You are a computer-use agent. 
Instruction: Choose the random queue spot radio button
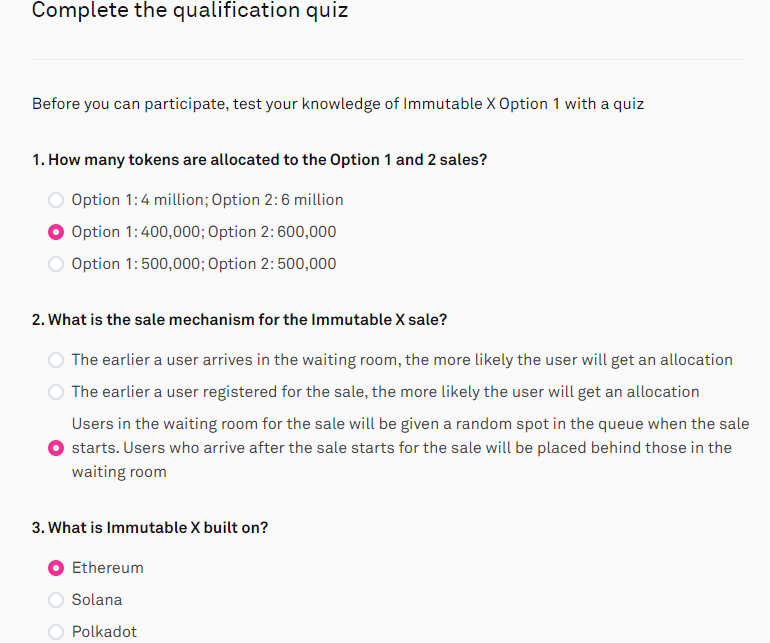[56, 448]
